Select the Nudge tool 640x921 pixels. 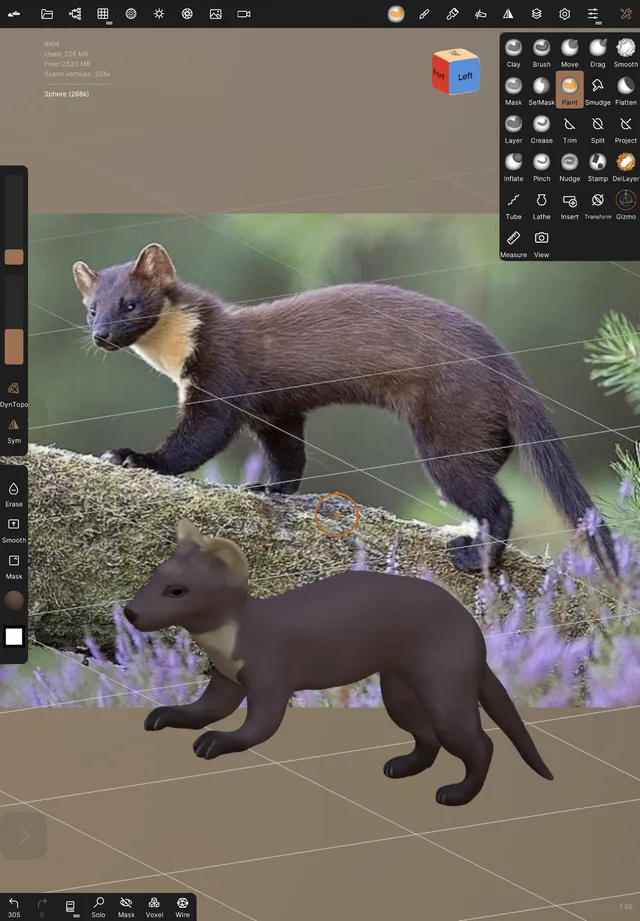point(570,167)
